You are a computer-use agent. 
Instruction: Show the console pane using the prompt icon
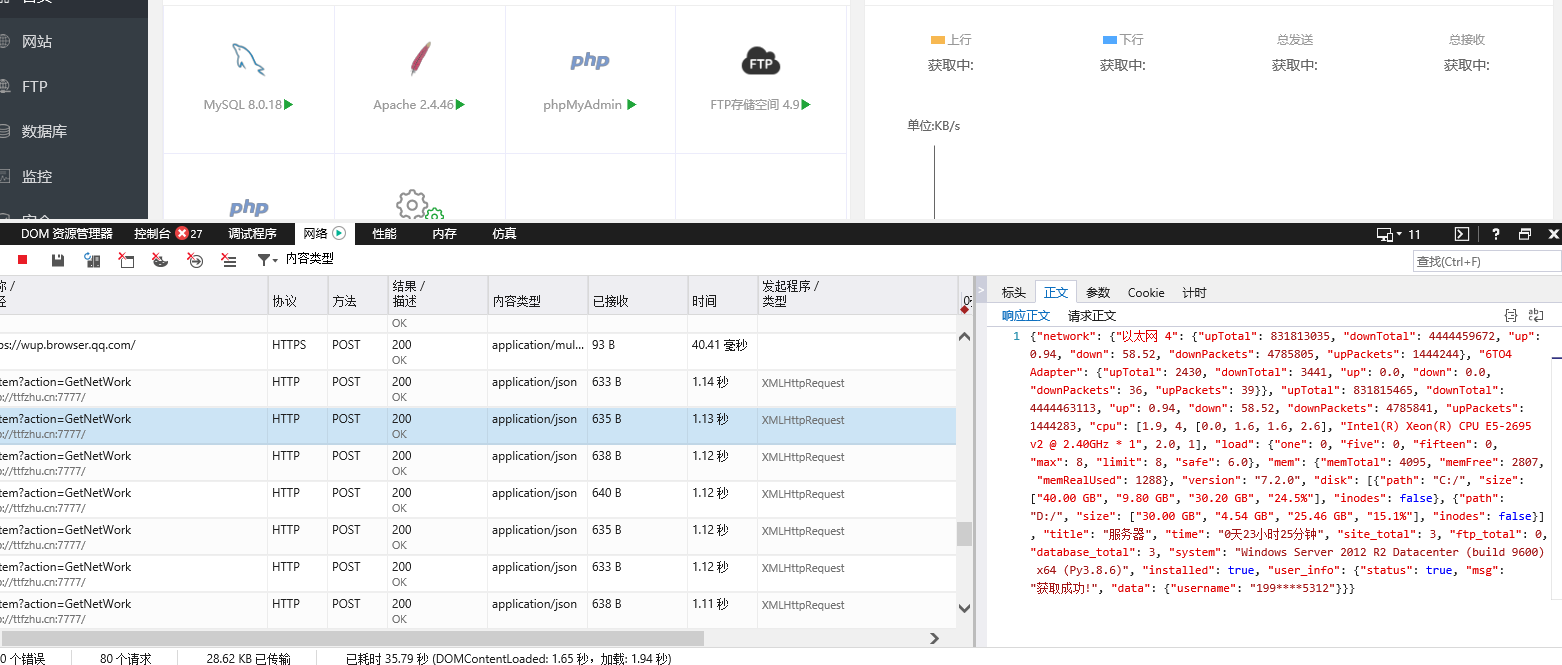pos(1461,234)
